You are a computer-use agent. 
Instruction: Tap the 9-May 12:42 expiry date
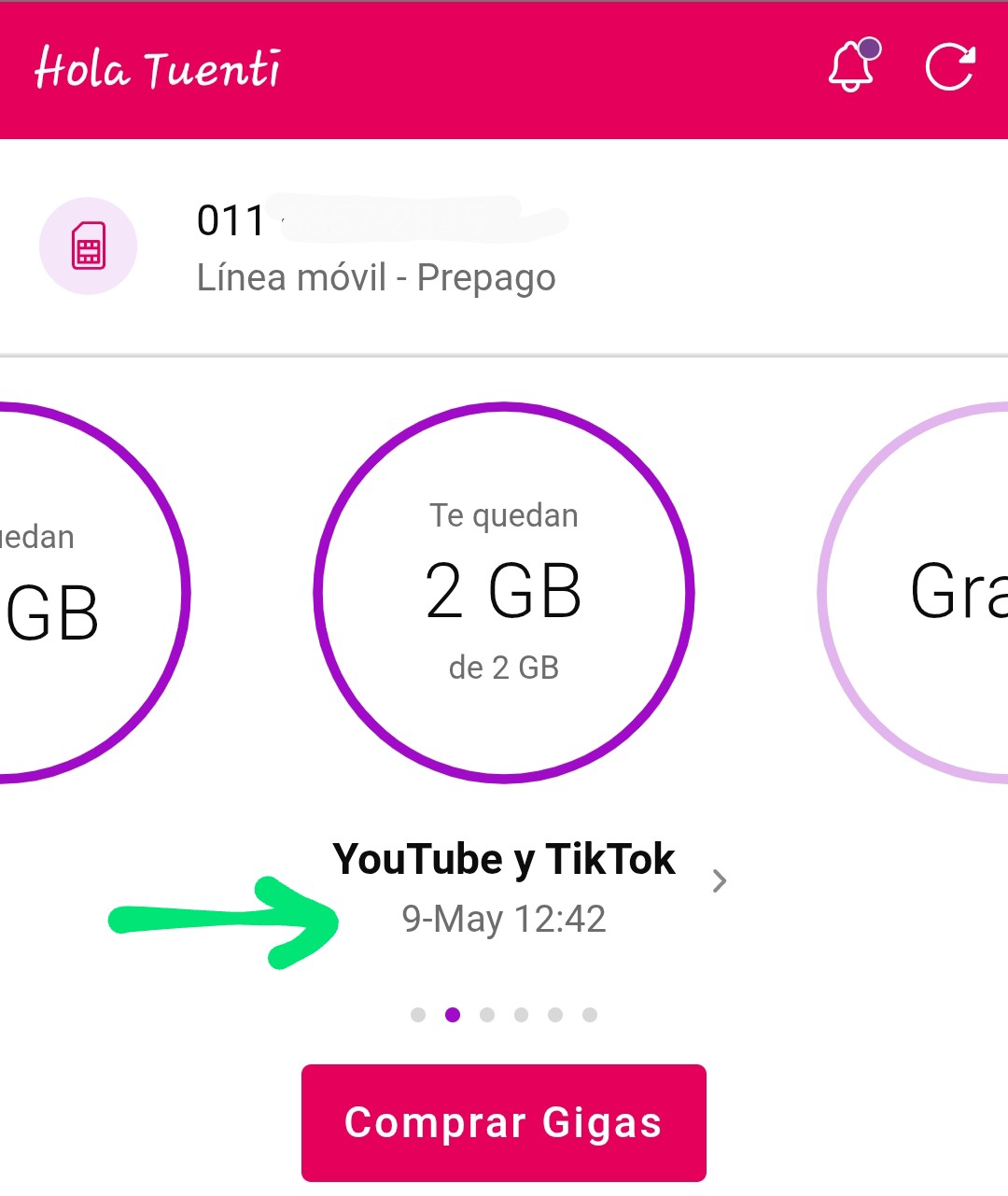pos(504,920)
